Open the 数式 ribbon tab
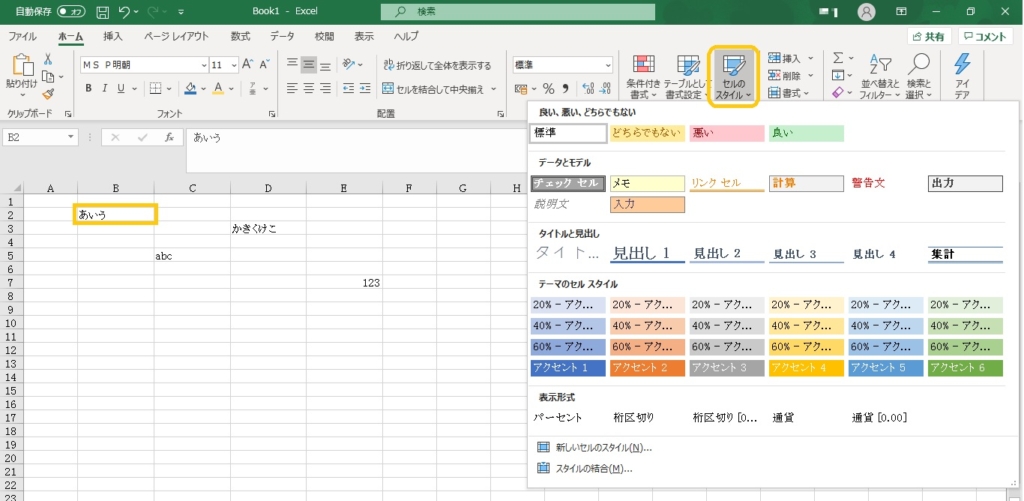Screen dimensions: 1024x501 point(240,36)
